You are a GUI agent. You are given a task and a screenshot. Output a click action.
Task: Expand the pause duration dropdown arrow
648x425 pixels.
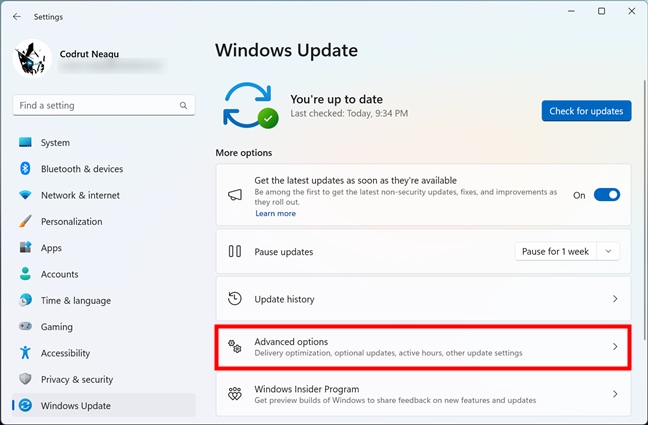click(608, 251)
